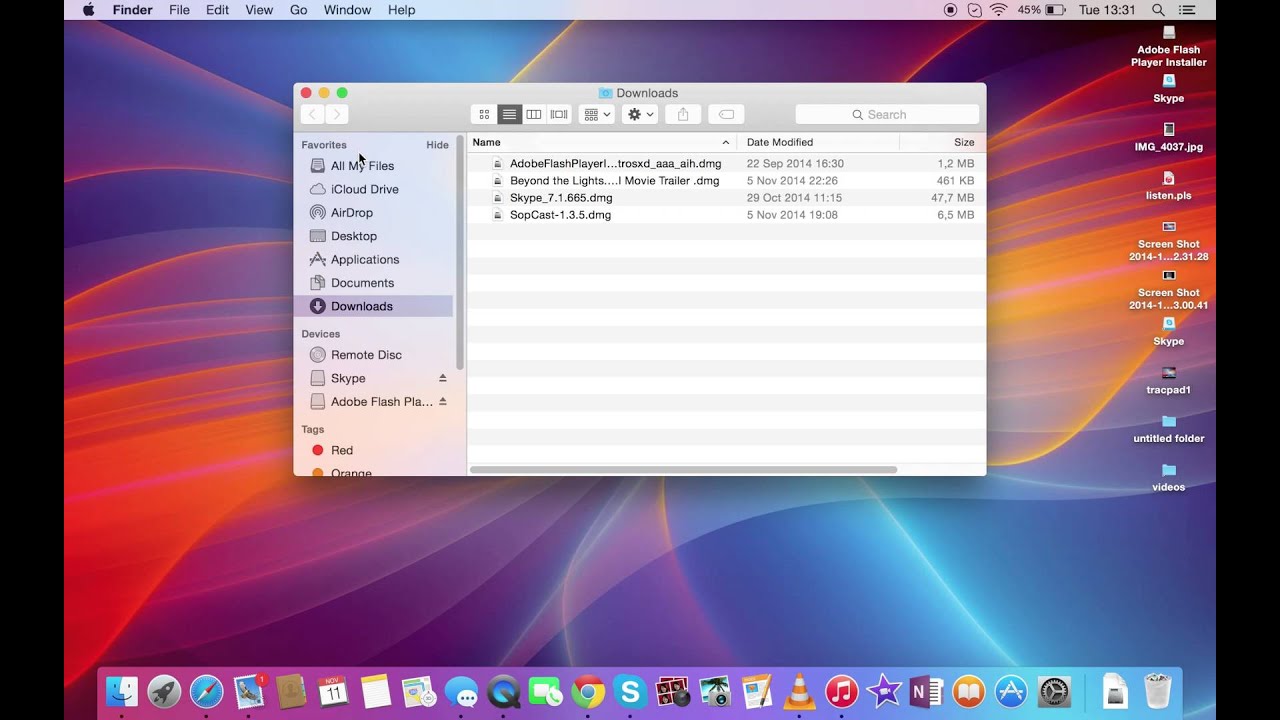Select the videos folder on the desktop
The image size is (1280, 720).
(1169, 479)
